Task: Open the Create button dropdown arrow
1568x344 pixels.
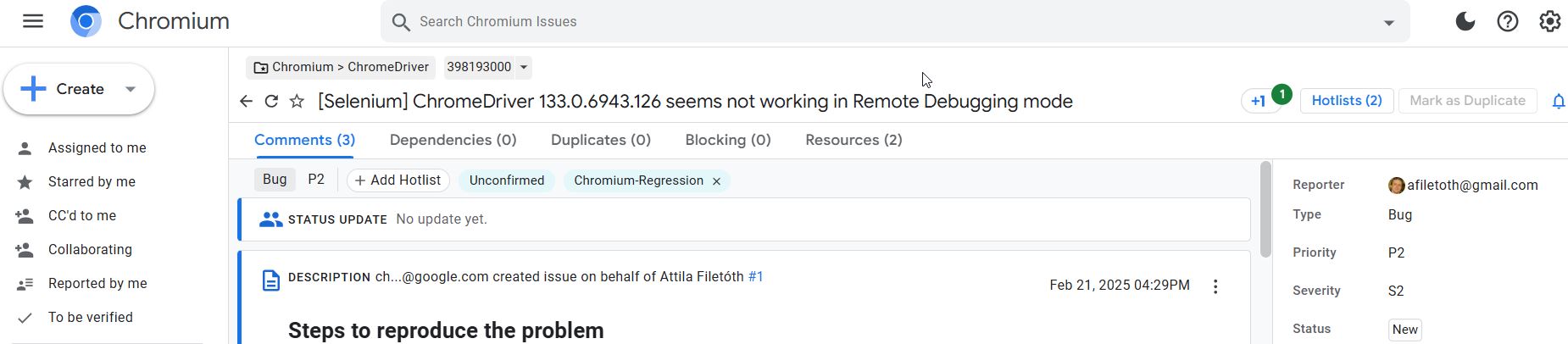Action: tap(131, 89)
